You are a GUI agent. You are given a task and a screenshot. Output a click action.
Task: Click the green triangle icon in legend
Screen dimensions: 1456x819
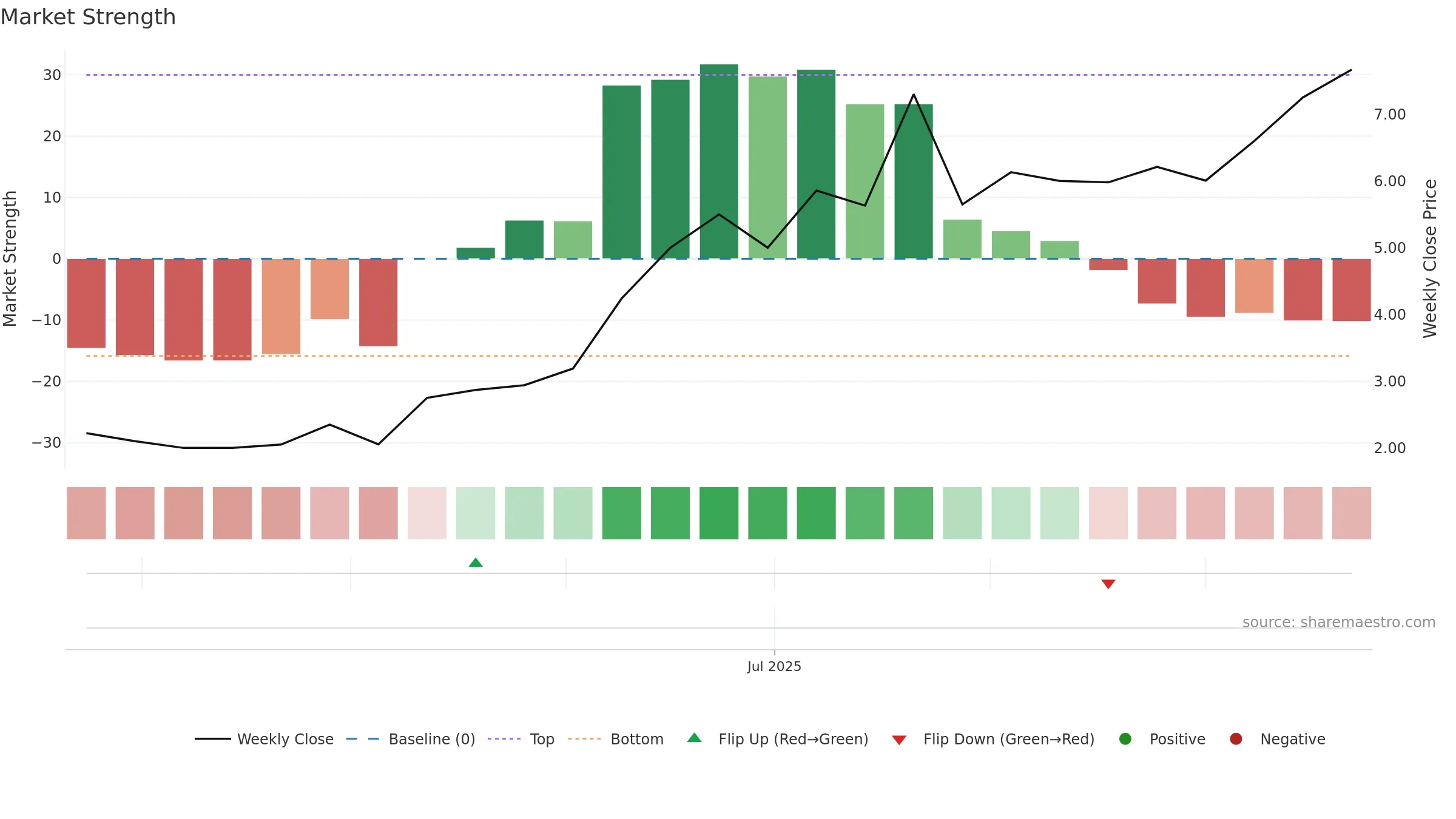pyautogui.click(x=695, y=738)
